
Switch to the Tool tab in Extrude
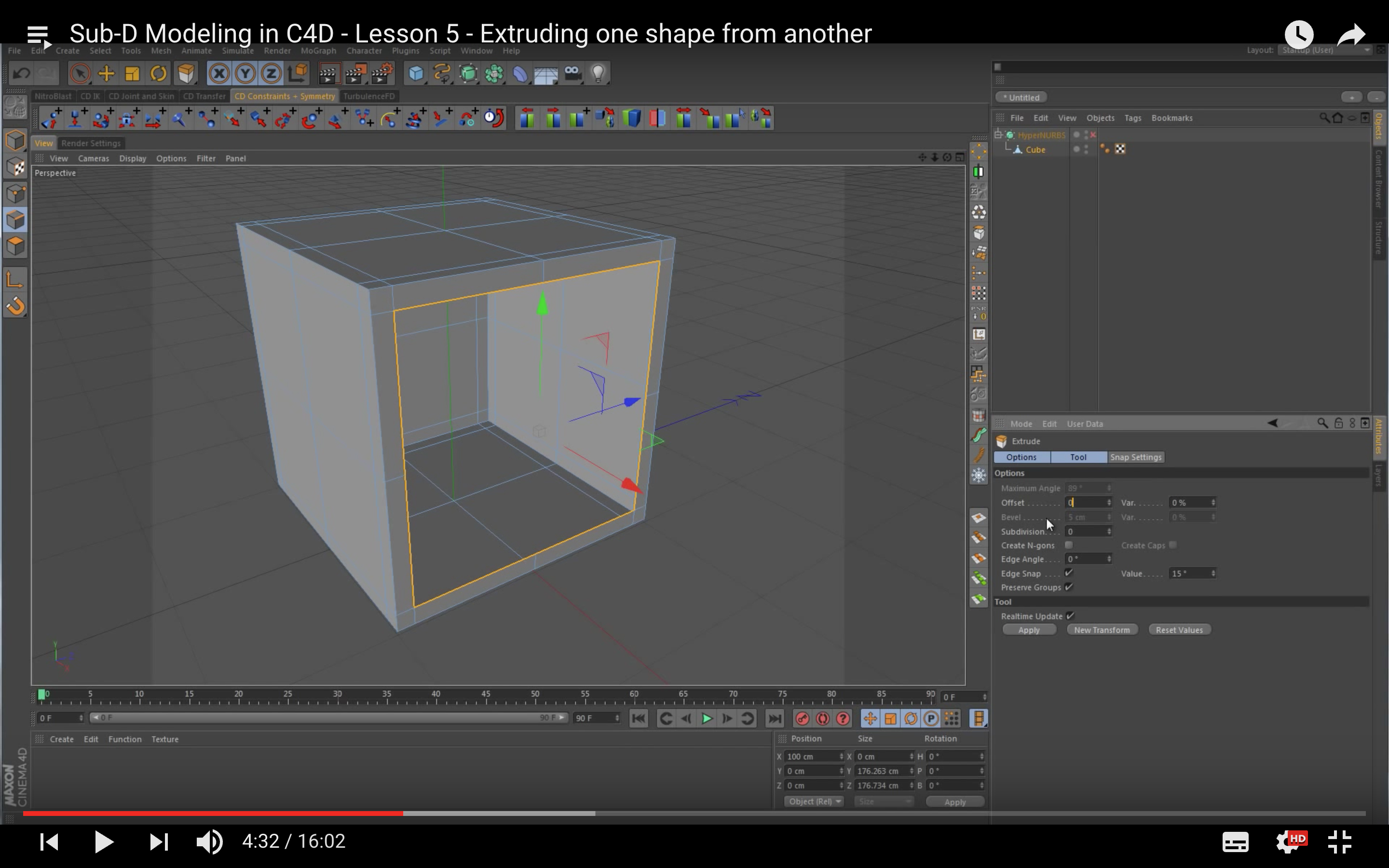(1078, 457)
